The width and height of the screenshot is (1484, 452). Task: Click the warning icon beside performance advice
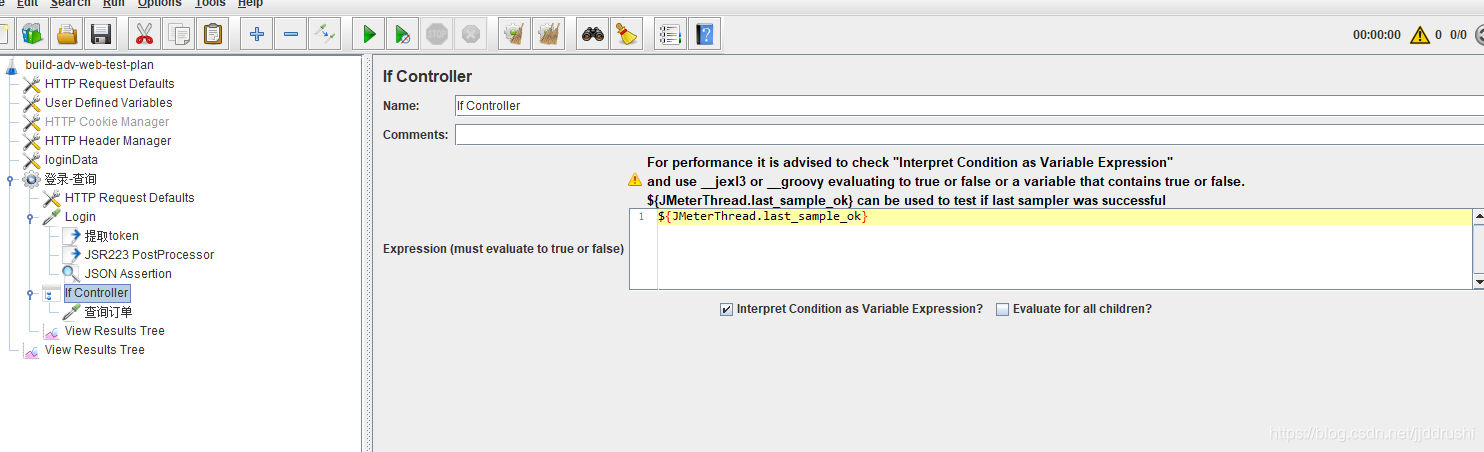(635, 181)
